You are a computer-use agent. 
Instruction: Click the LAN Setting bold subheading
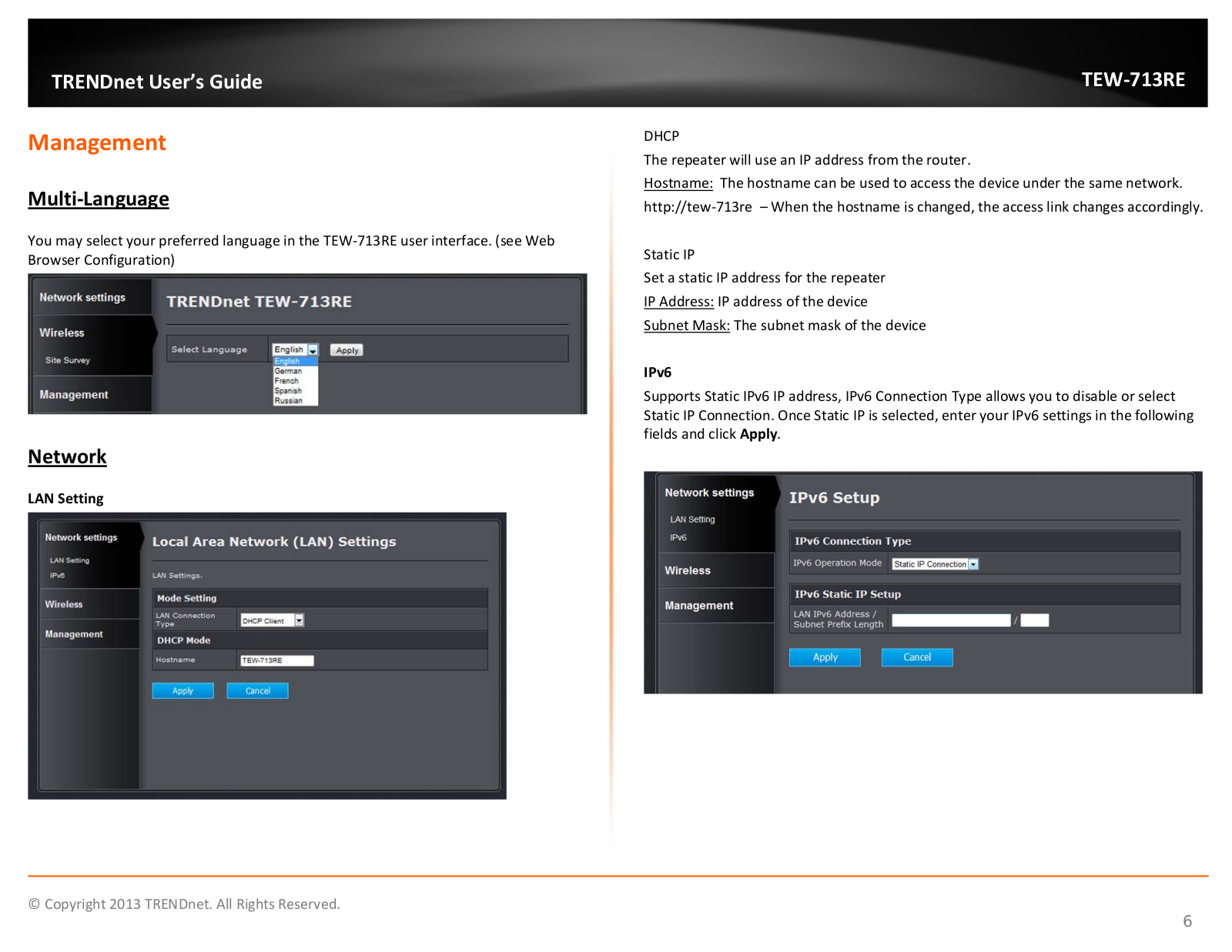tap(65, 499)
